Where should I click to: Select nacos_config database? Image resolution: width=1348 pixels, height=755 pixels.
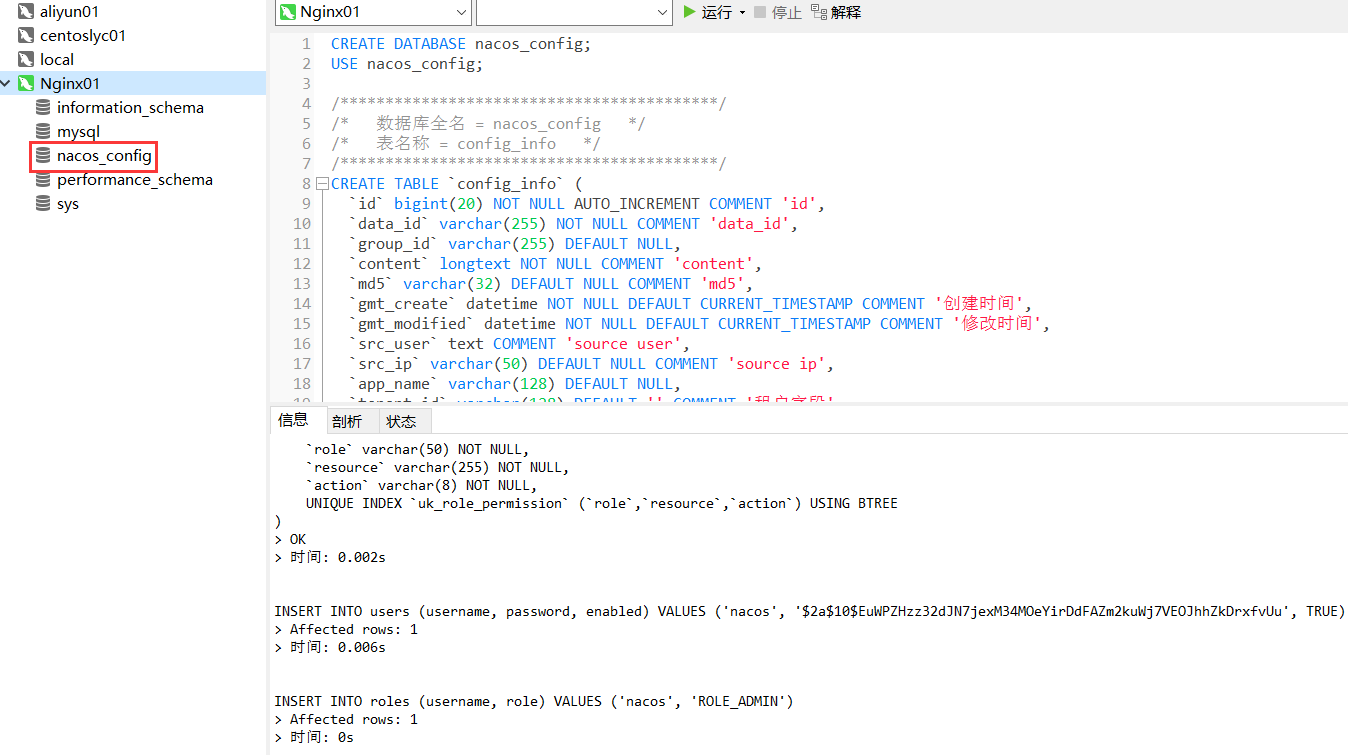click(x=104, y=156)
